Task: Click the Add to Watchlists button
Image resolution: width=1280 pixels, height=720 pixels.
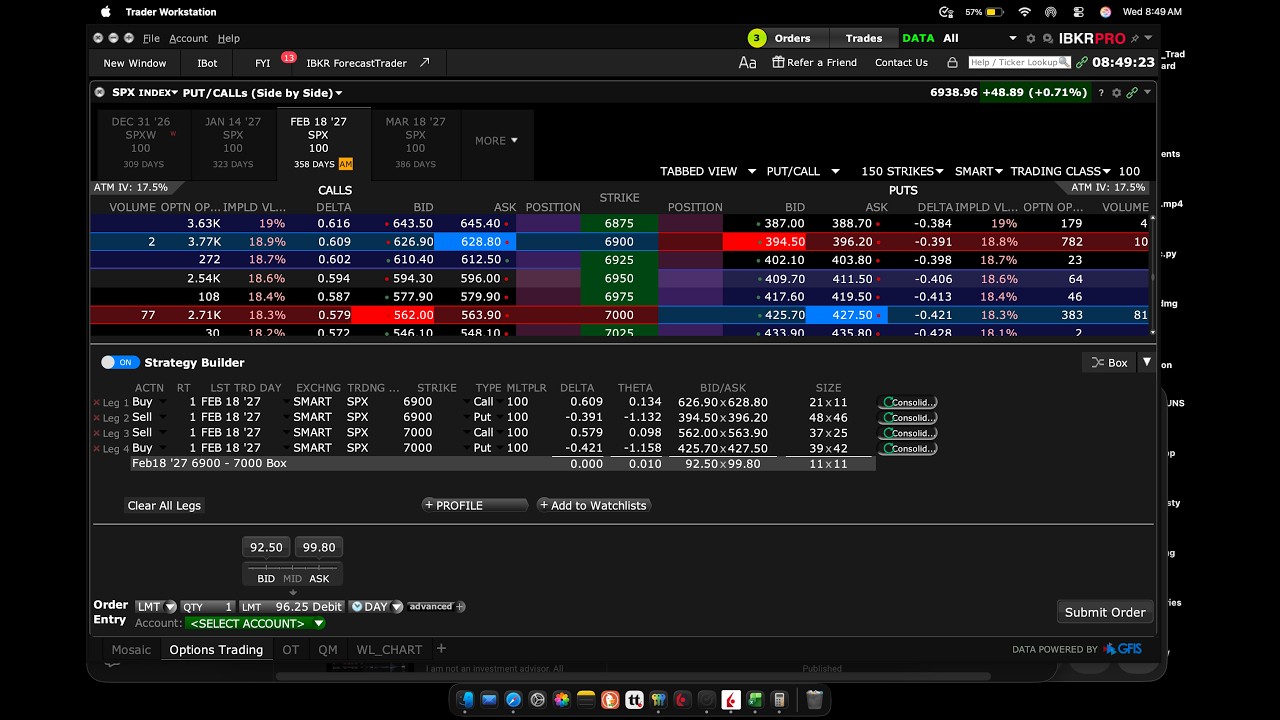Action: point(593,505)
